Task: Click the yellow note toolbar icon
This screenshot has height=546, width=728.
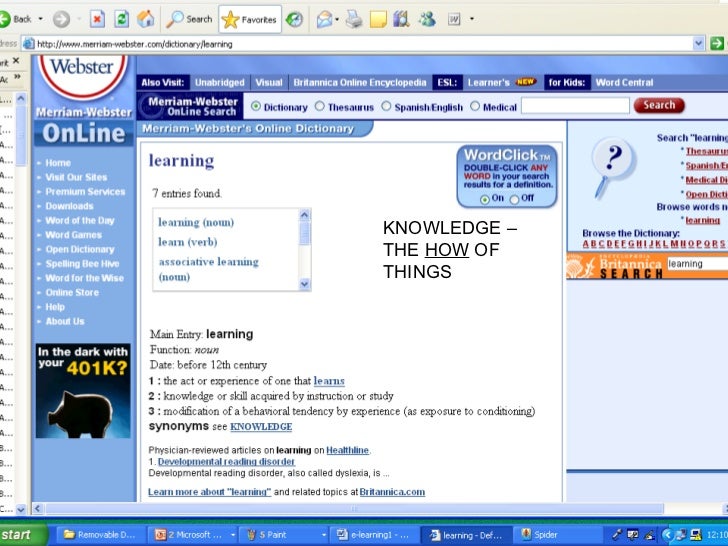Action: point(378,20)
